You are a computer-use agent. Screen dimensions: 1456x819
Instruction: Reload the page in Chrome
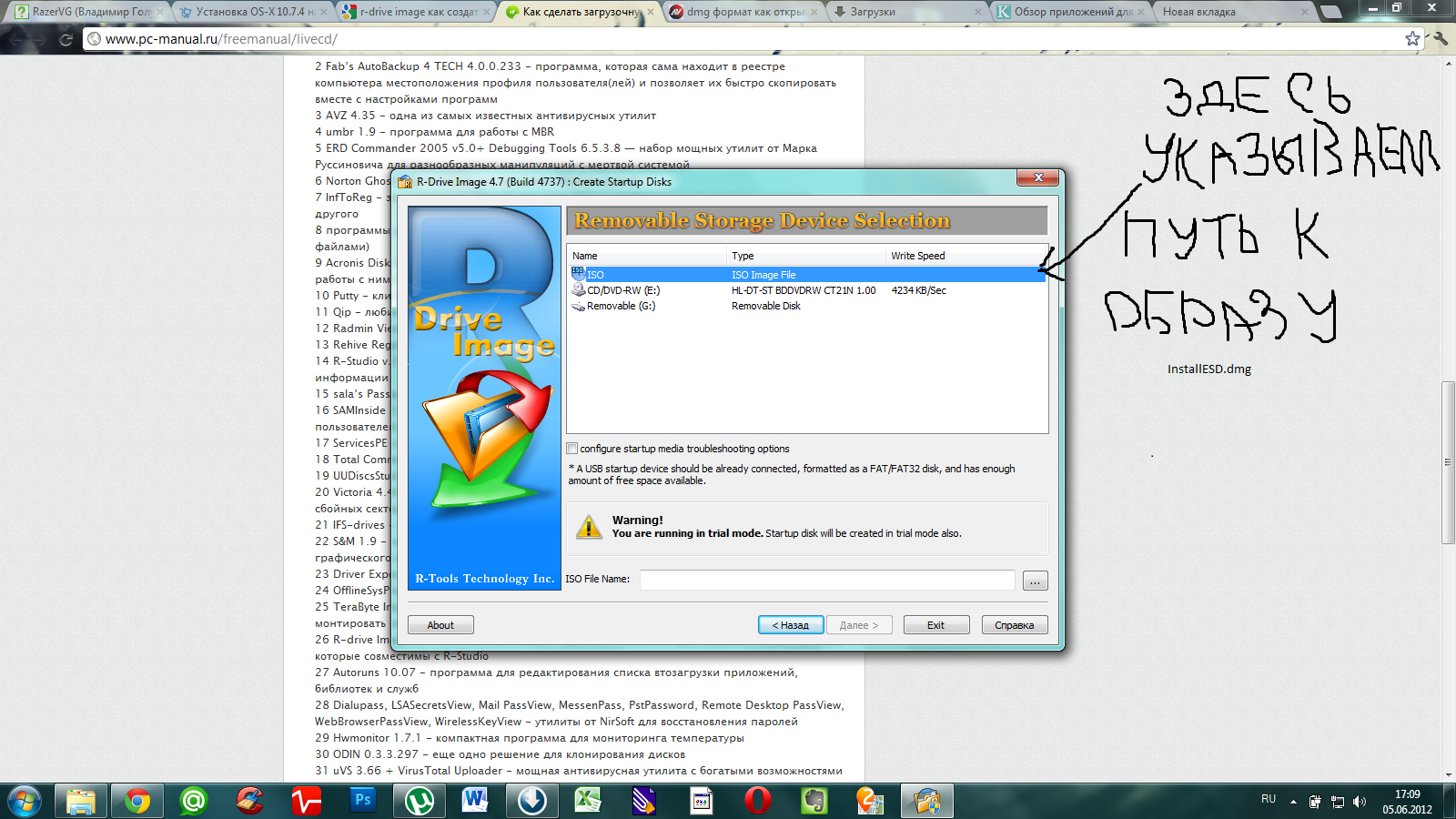(x=66, y=39)
